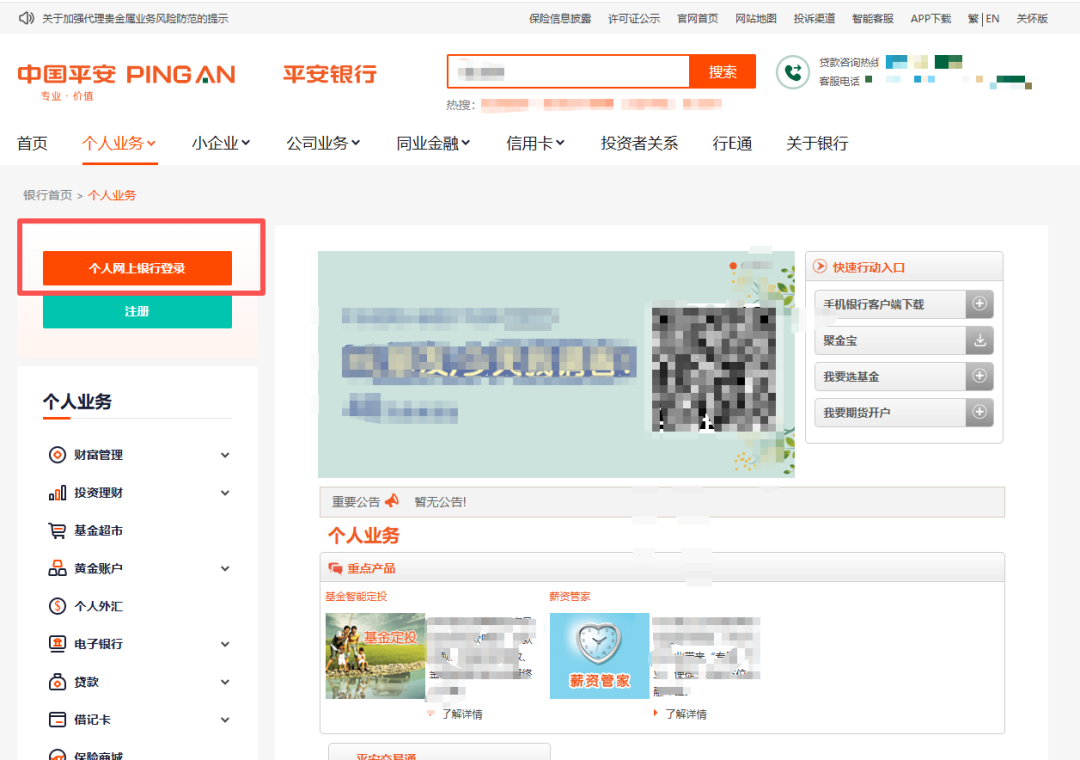Screen dimensions: 1080x760
Task: Click the 贷款 money bag icon
Action: coord(57,681)
